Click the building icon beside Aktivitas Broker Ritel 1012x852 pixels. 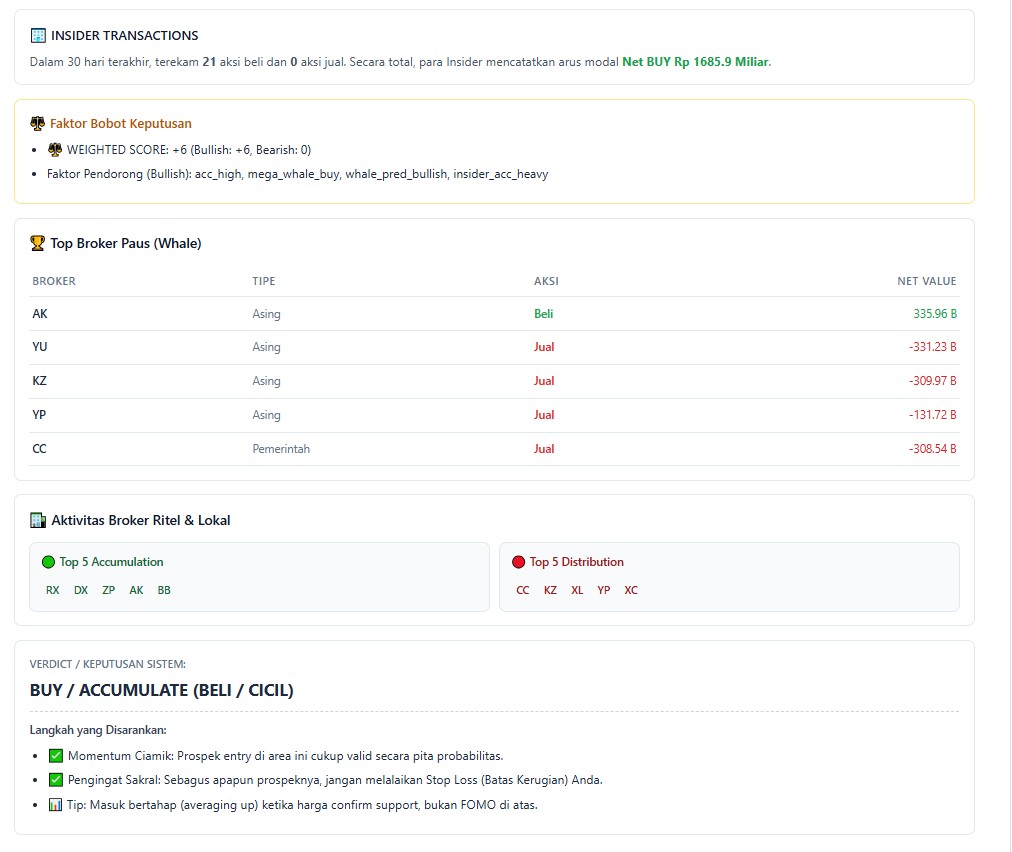38,520
